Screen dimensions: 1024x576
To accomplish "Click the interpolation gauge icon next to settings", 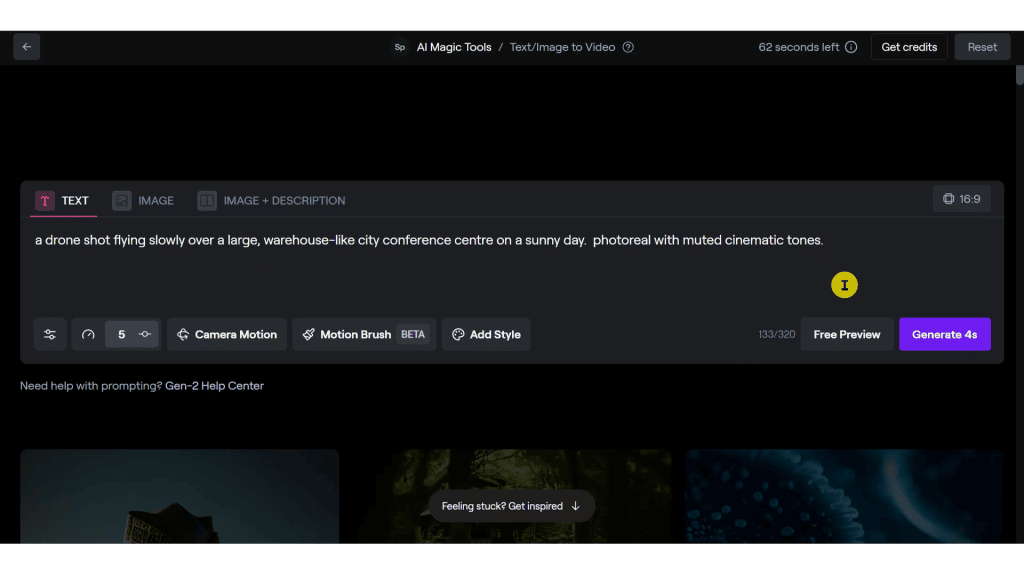I will pos(88,334).
